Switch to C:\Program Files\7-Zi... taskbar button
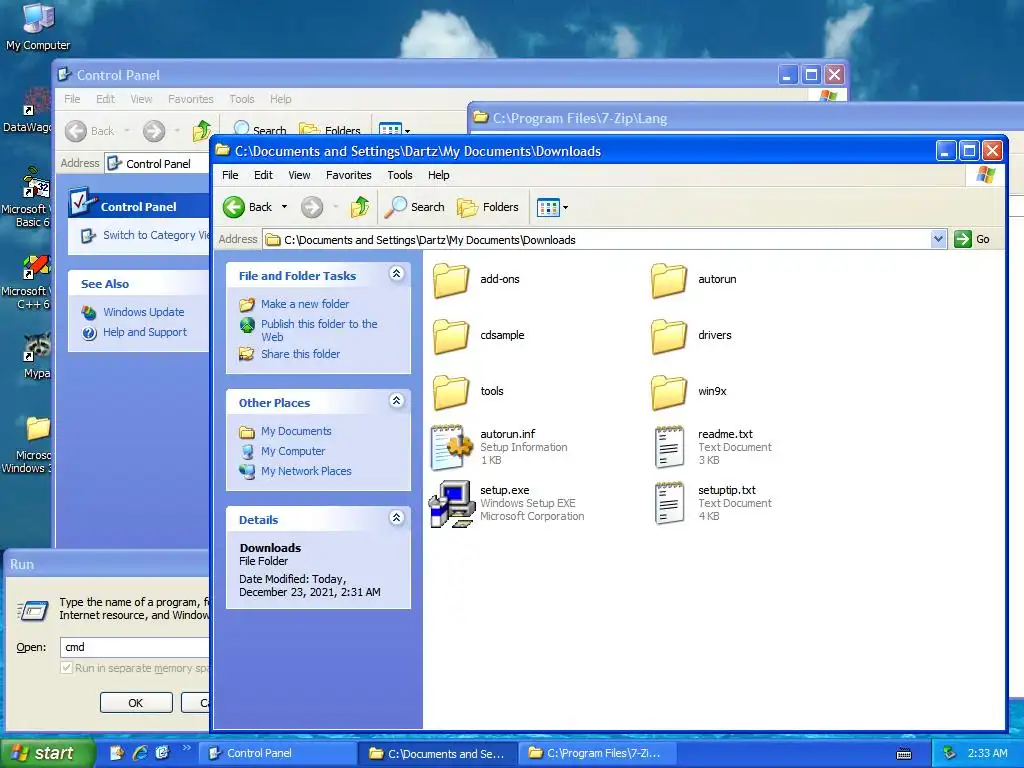This screenshot has height=768, width=1024. [x=597, y=754]
